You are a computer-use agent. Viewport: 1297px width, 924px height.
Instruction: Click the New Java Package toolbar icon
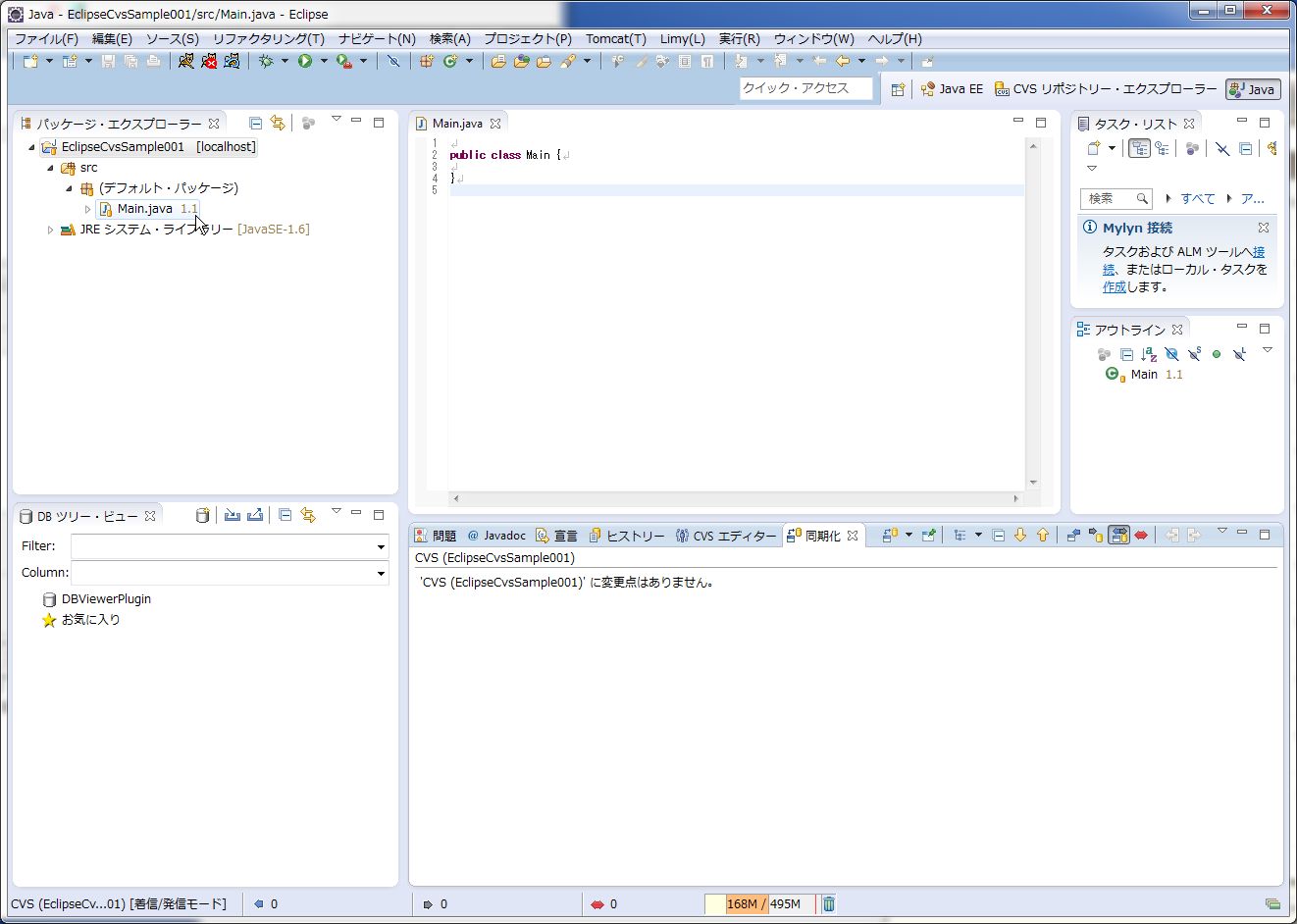coord(427,61)
